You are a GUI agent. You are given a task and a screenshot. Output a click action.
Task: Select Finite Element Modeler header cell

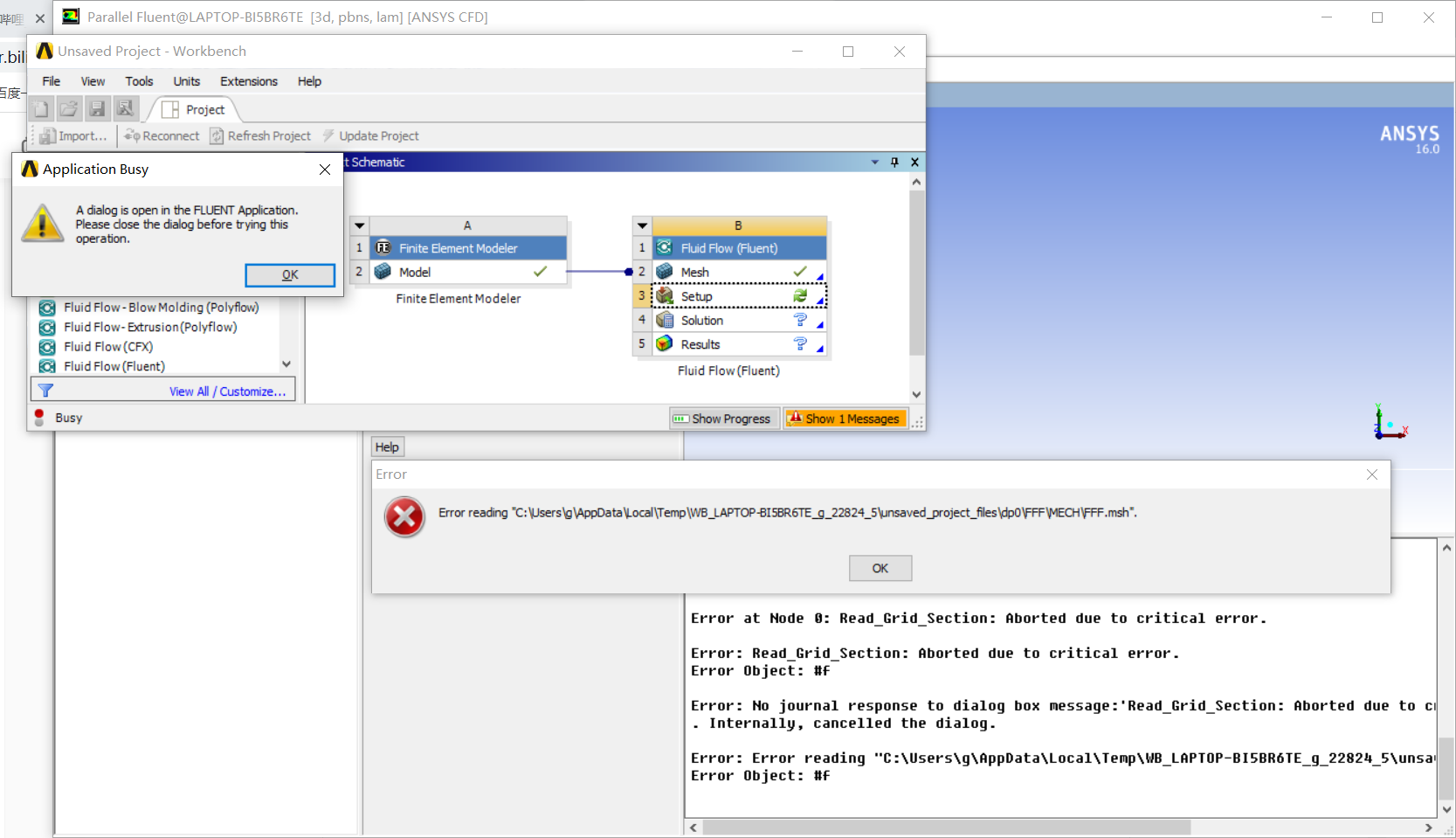(x=468, y=248)
